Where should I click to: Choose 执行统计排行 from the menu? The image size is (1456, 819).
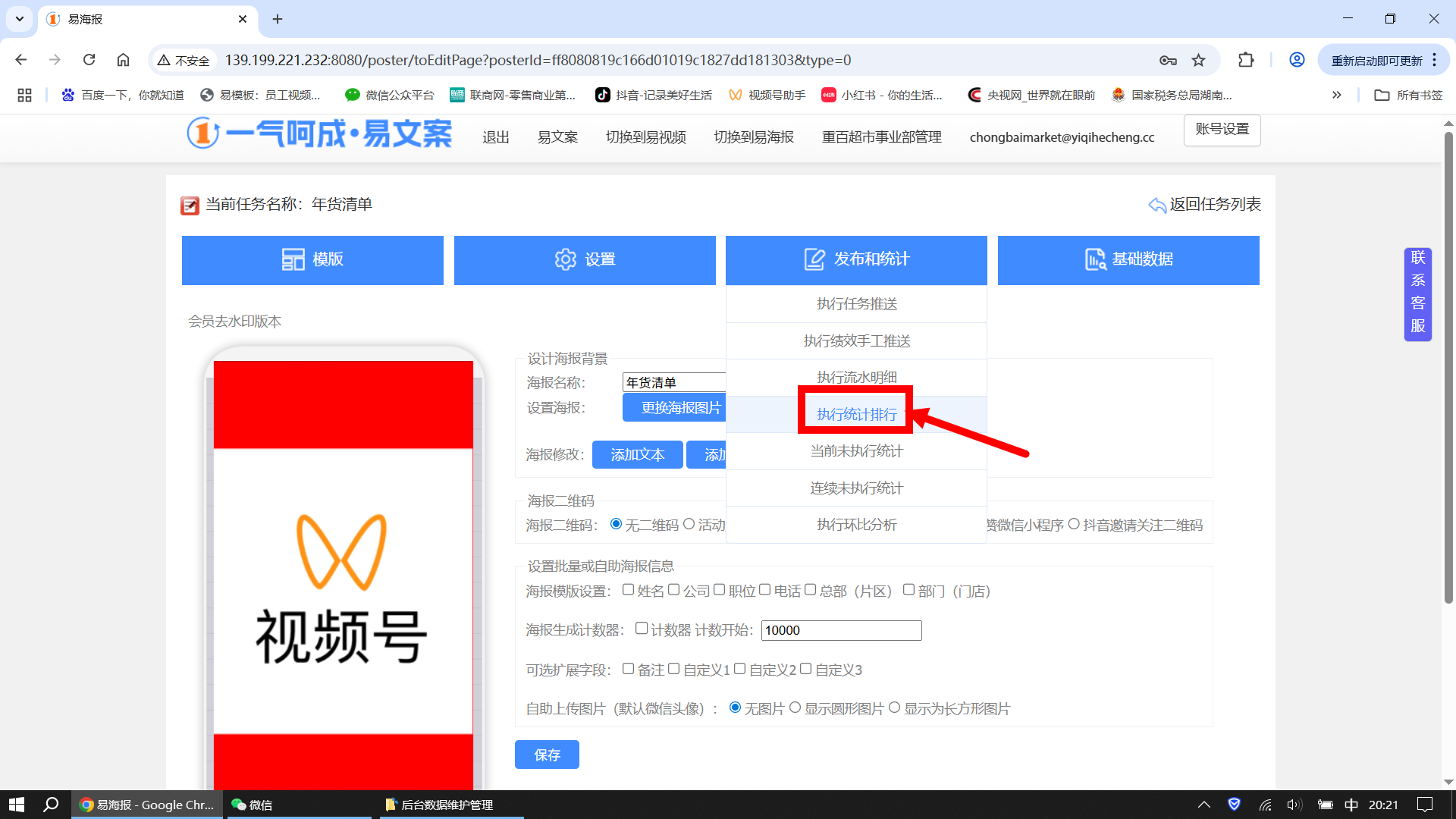[x=856, y=415]
